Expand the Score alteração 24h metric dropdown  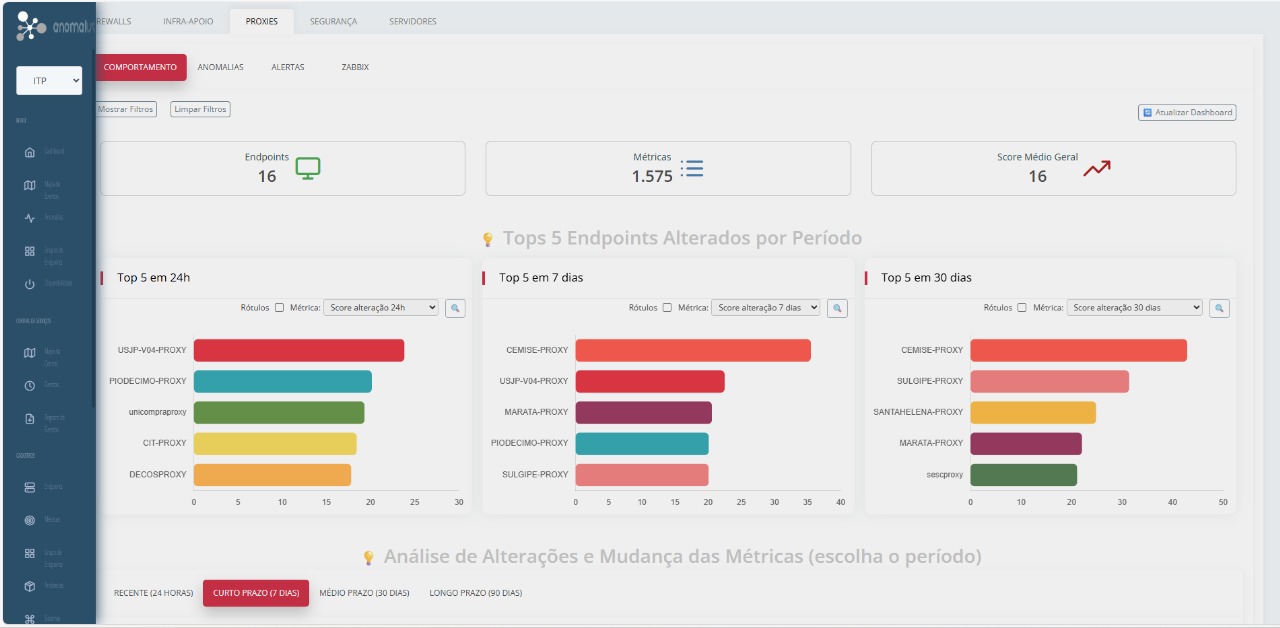(381, 308)
